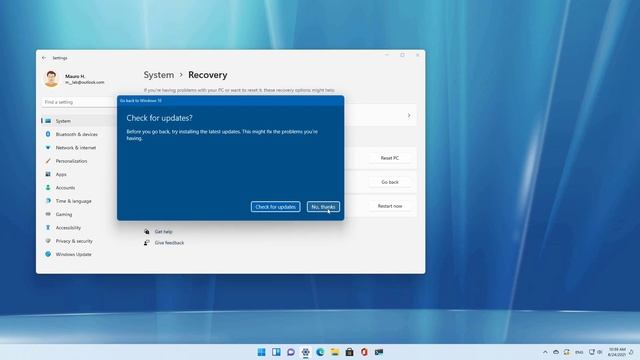Show hidden tray icons chevron
The image size is (640, 360).
coord(545,352)
